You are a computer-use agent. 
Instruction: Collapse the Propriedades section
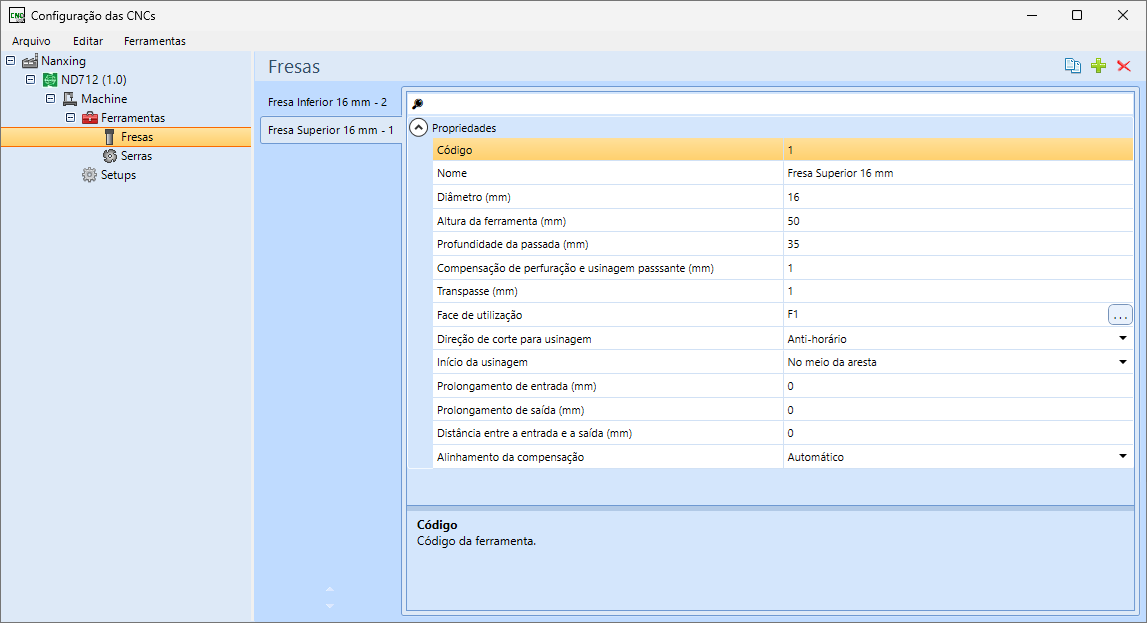tap(418, 128)
